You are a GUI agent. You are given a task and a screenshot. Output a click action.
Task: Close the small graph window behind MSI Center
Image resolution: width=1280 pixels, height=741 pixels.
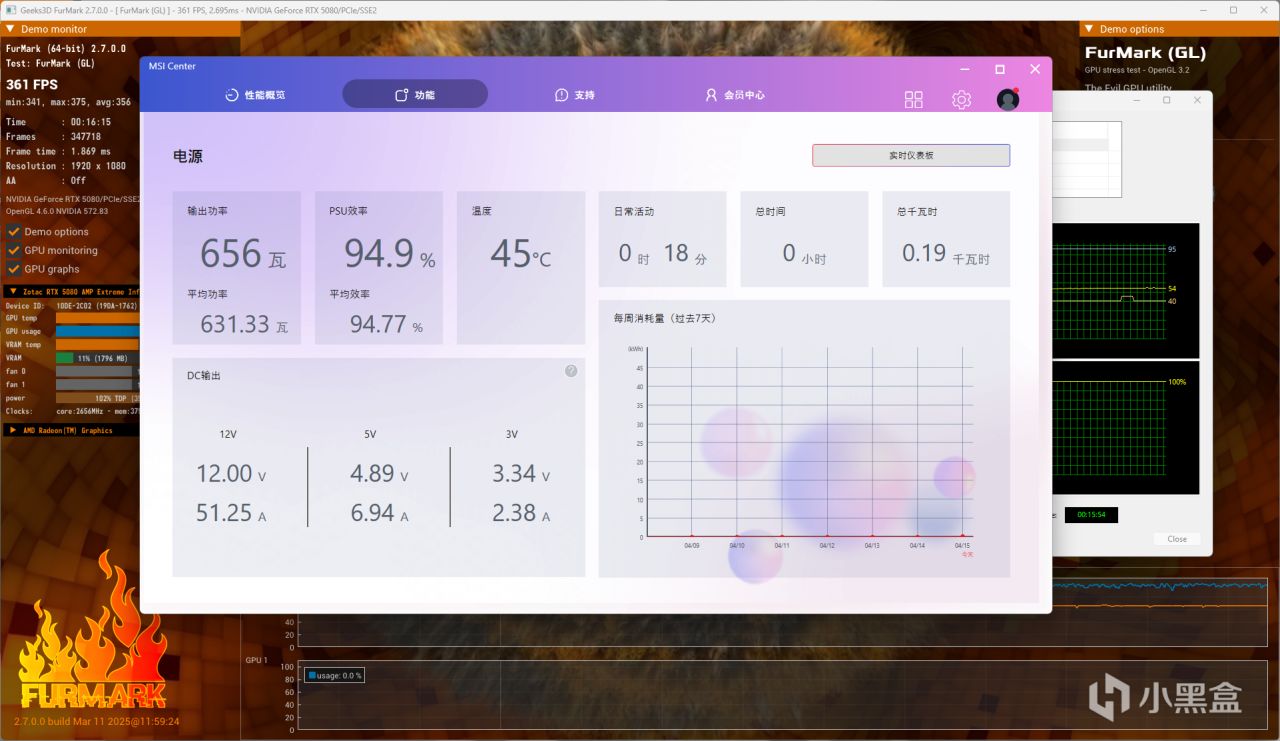click(x=1197, y=100)
